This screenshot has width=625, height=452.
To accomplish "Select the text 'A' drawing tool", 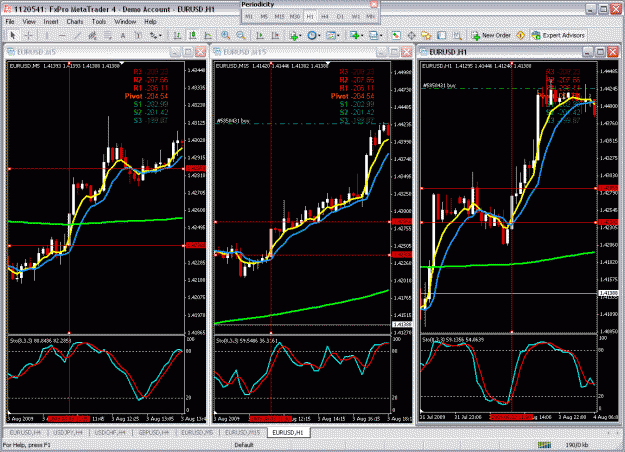I will click(123, 35).
